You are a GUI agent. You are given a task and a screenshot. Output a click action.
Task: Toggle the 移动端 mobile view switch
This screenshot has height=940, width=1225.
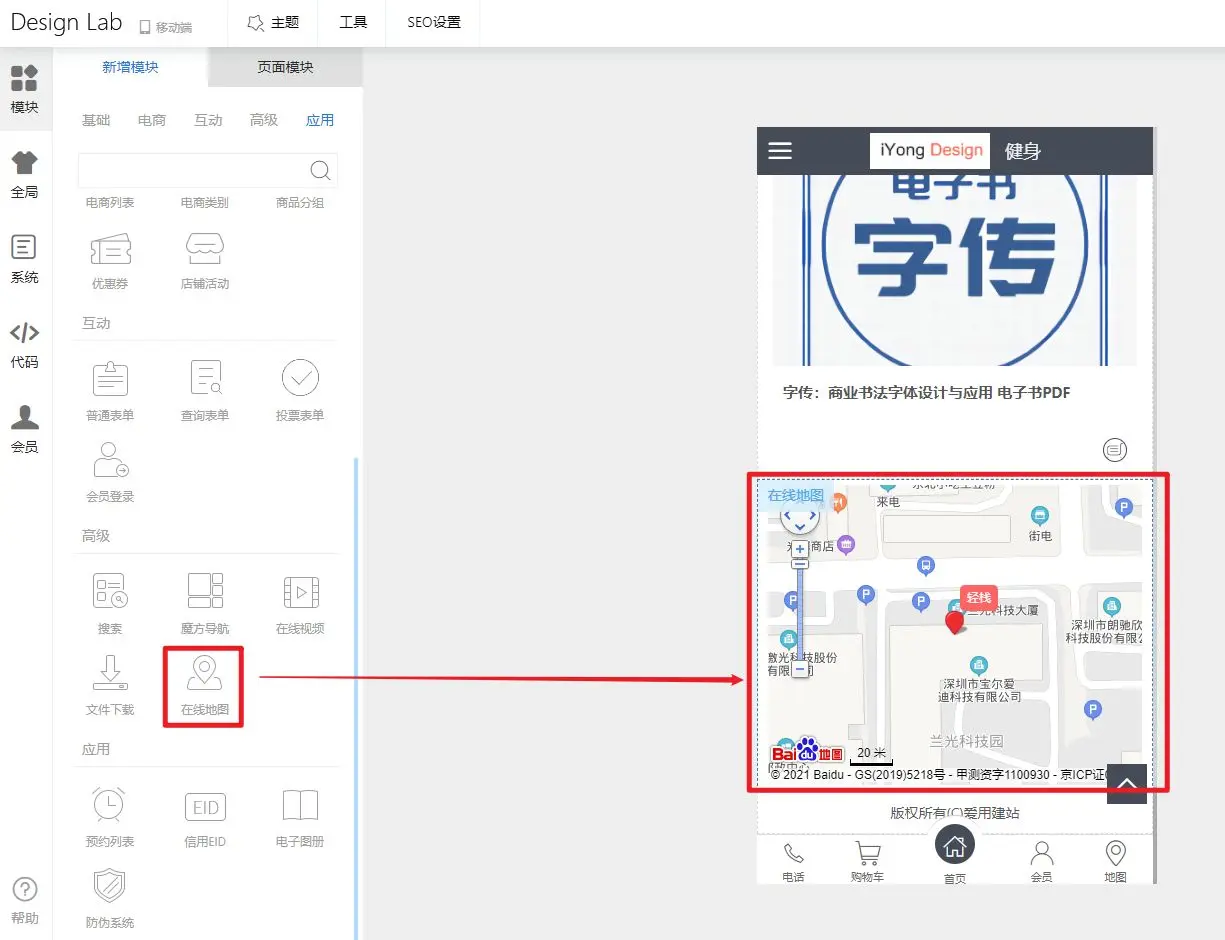tap(166, 27)
